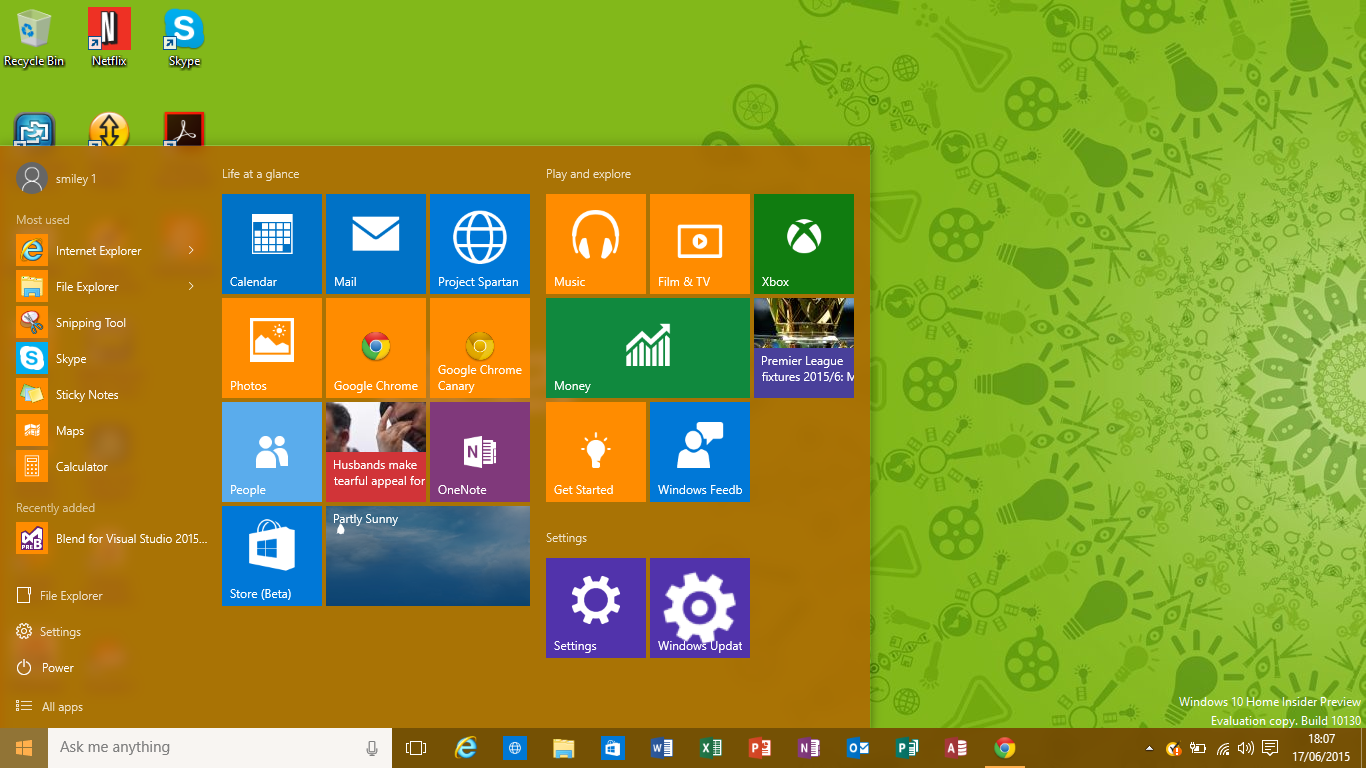Open the Action Center notifications icon
The image size is (1366, 768).
click(1270, 748)
